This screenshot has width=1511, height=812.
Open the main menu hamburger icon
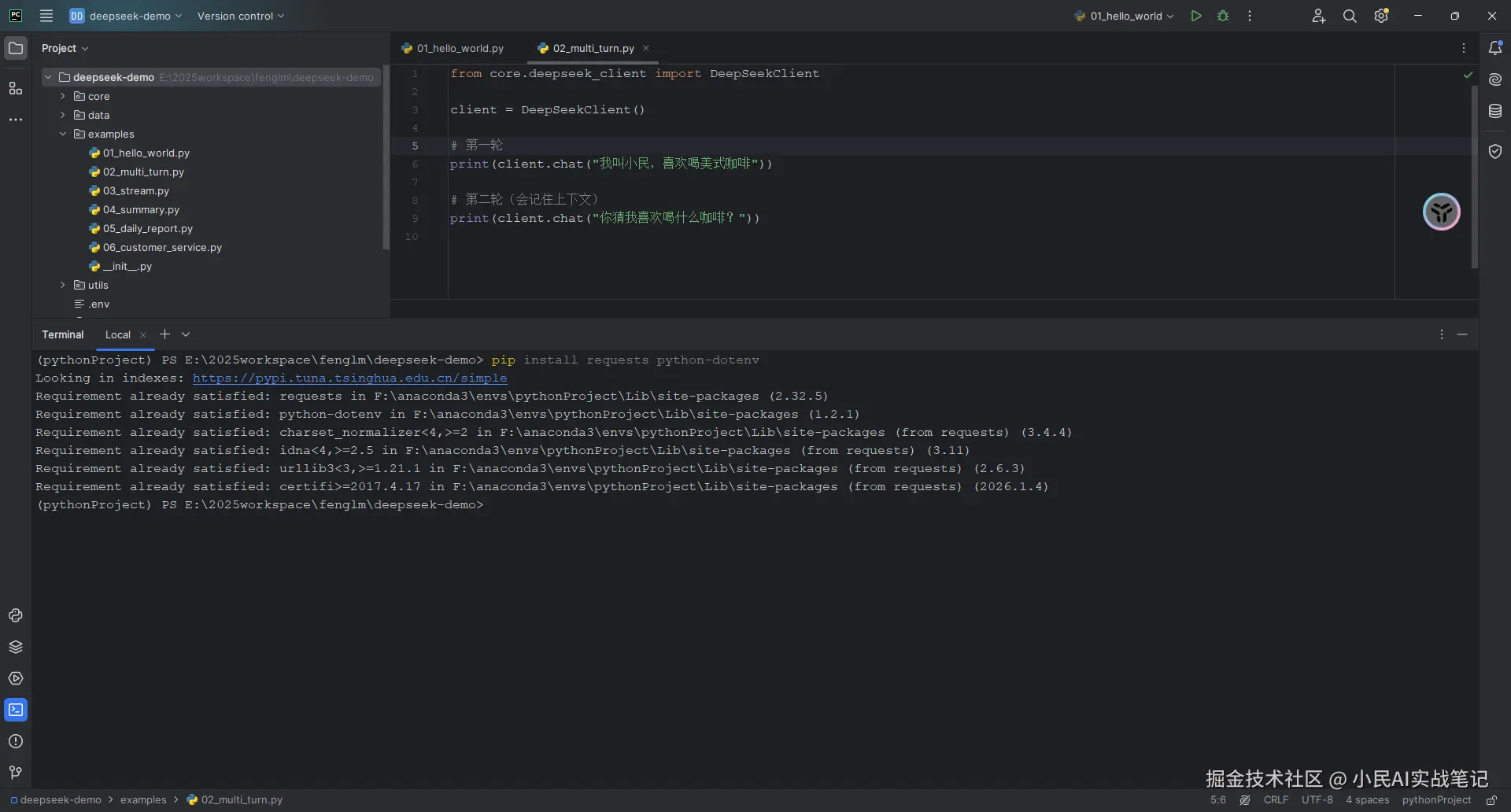[x=46, y=16]
